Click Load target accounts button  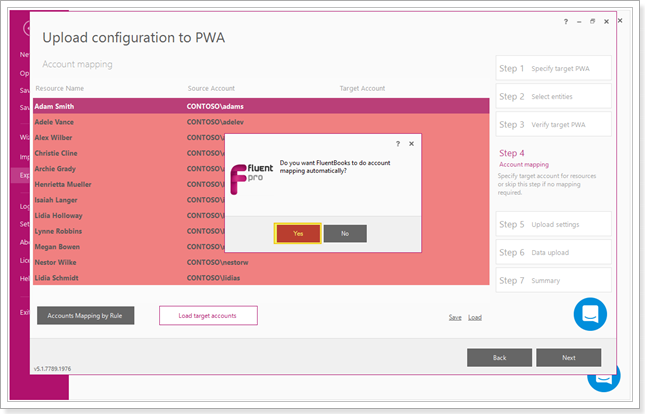coord(208,315)
